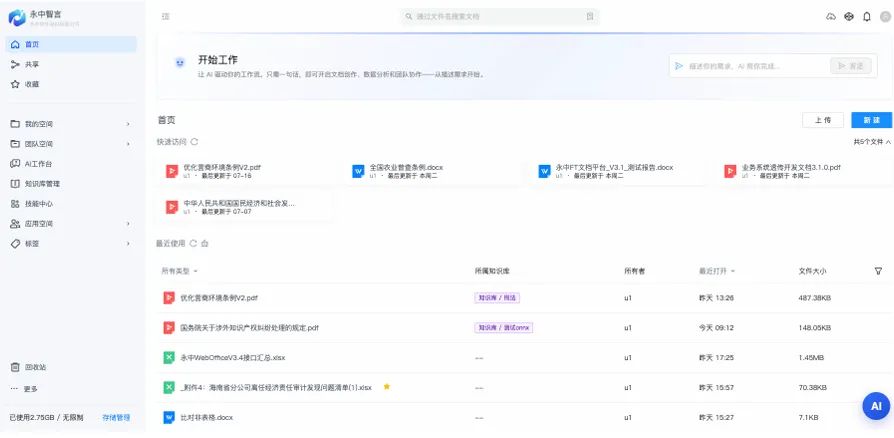Click the 文件大小 column header
Viewport: 894px width, 438px height.
pyautogui.click(x=812, y=271)
